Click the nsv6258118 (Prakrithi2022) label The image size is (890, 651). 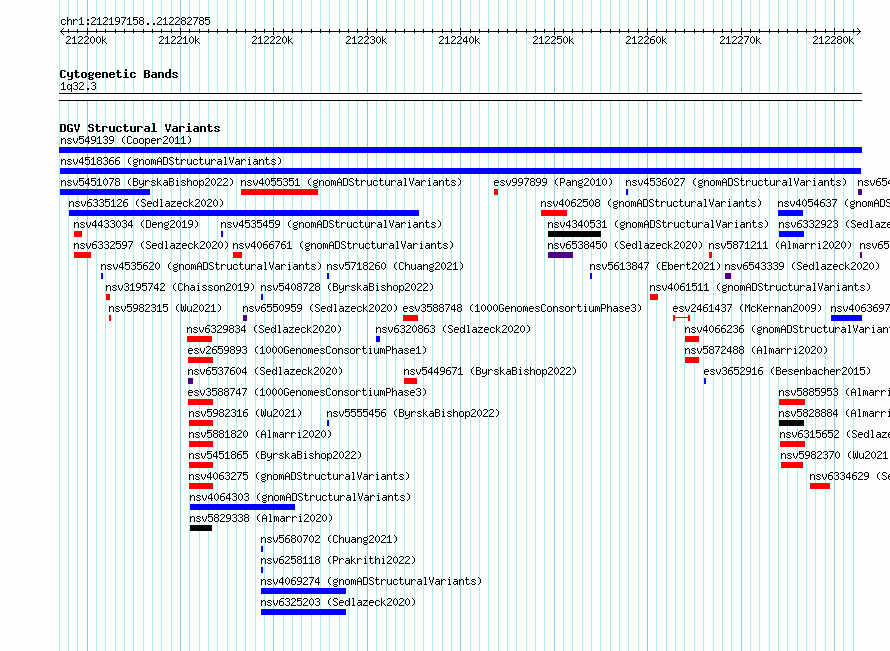coord(338,560)
